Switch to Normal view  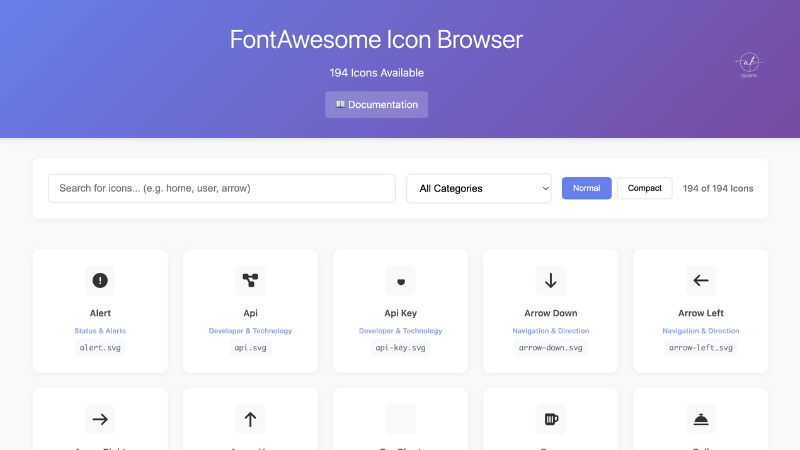pyautogui.click(x=586, y=188)
